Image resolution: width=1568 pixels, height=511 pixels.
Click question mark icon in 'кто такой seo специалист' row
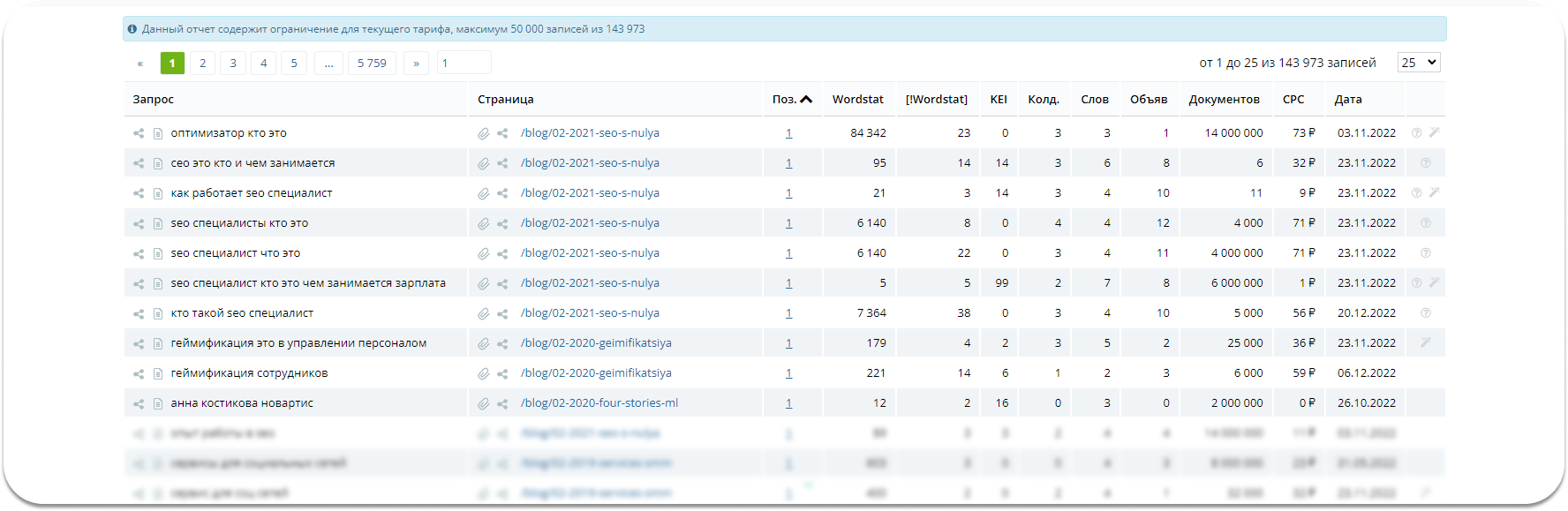pyautogui.click(x=1425, y=313)
